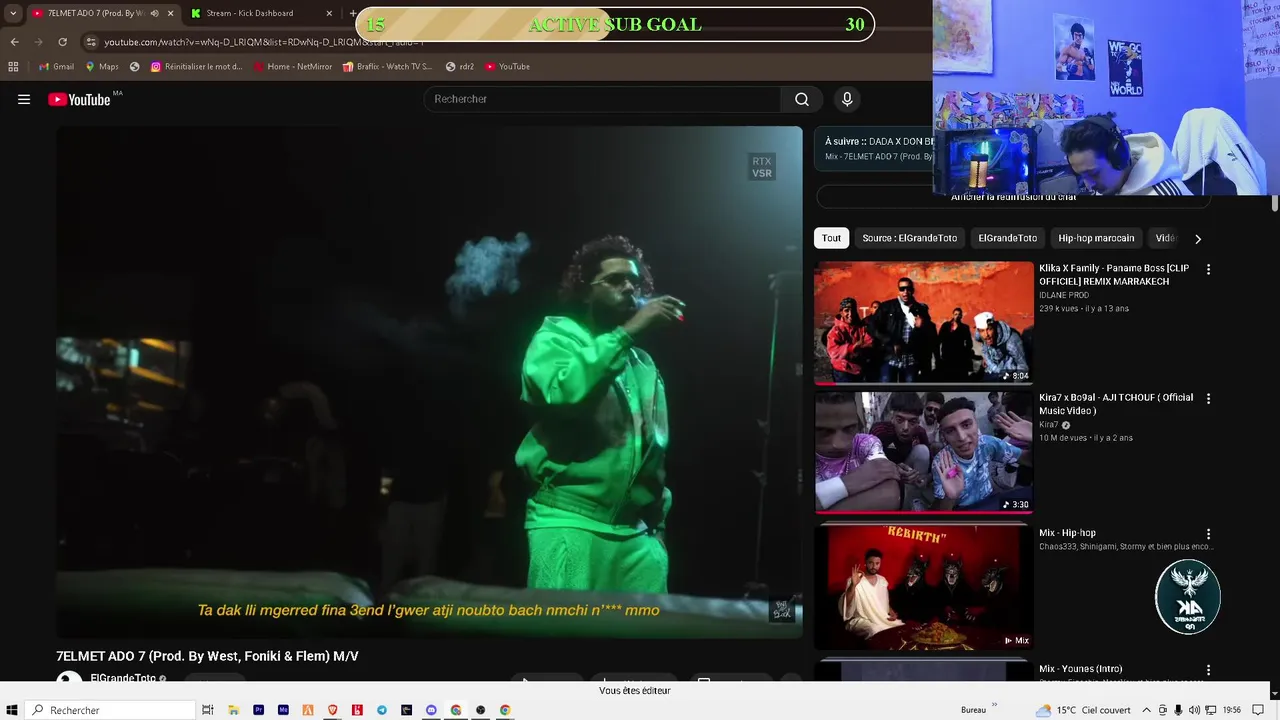Open the rdr2 bookmark
Image resolution: width=1280 pixels, height=720 pixels.
point(460,67)
